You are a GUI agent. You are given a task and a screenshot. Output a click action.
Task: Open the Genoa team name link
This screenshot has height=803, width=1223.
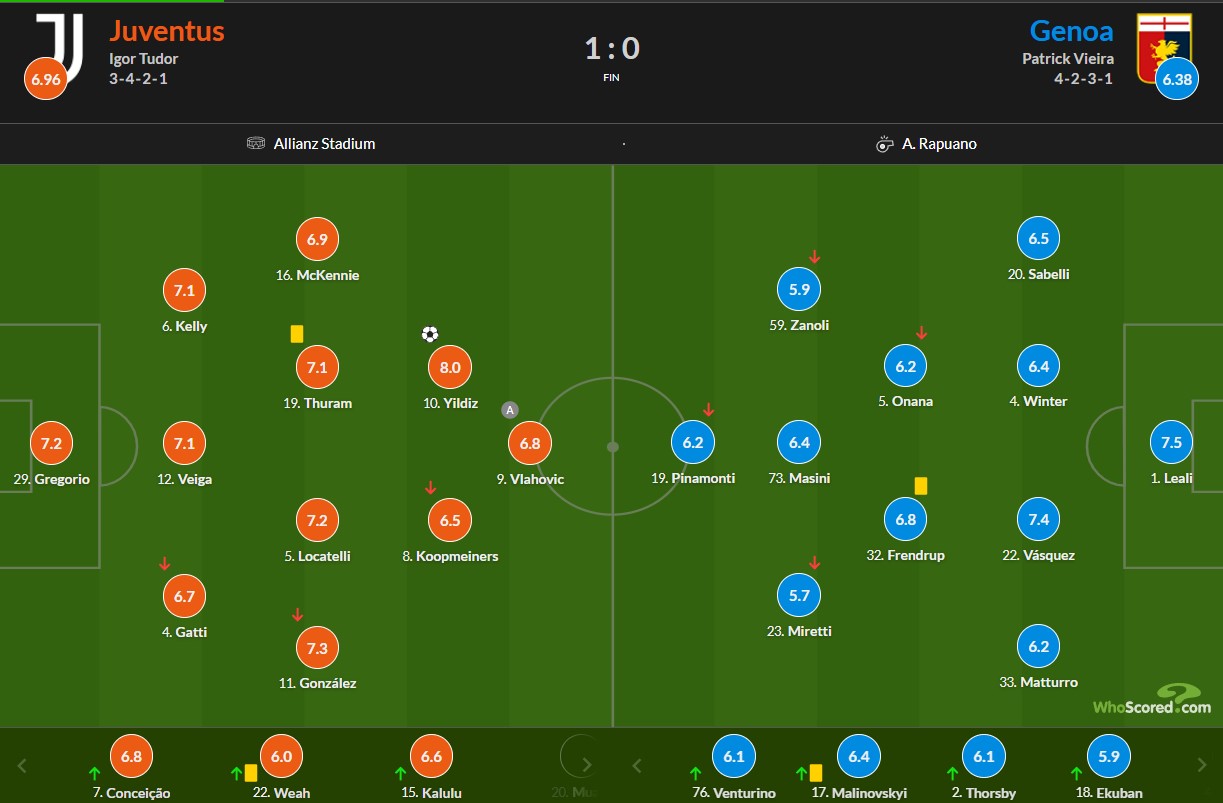click(1071, 31)
